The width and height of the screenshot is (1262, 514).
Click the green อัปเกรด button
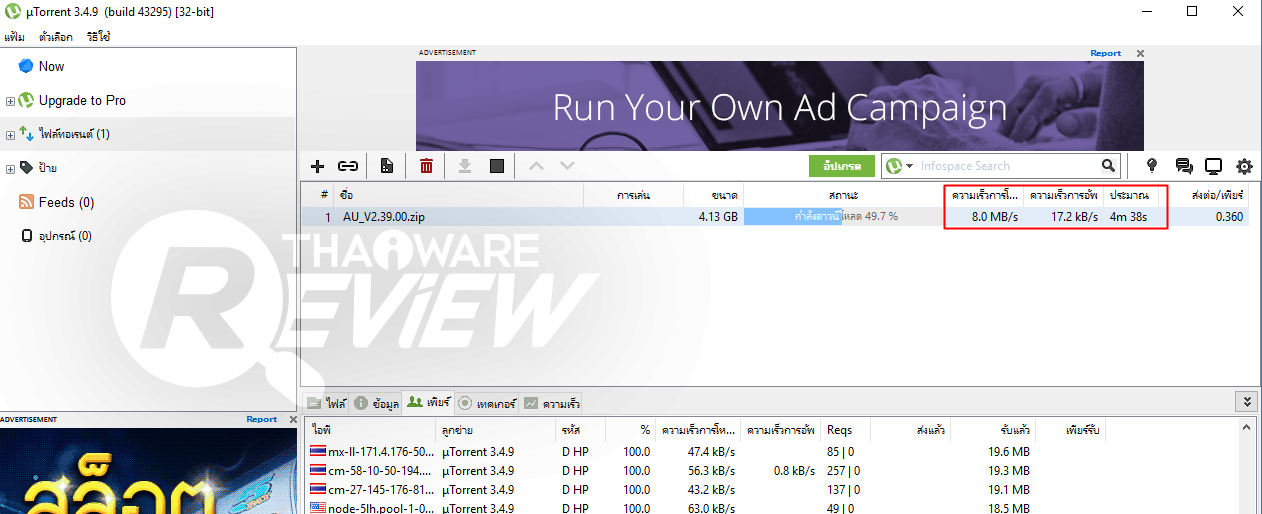tap(842, 166)
